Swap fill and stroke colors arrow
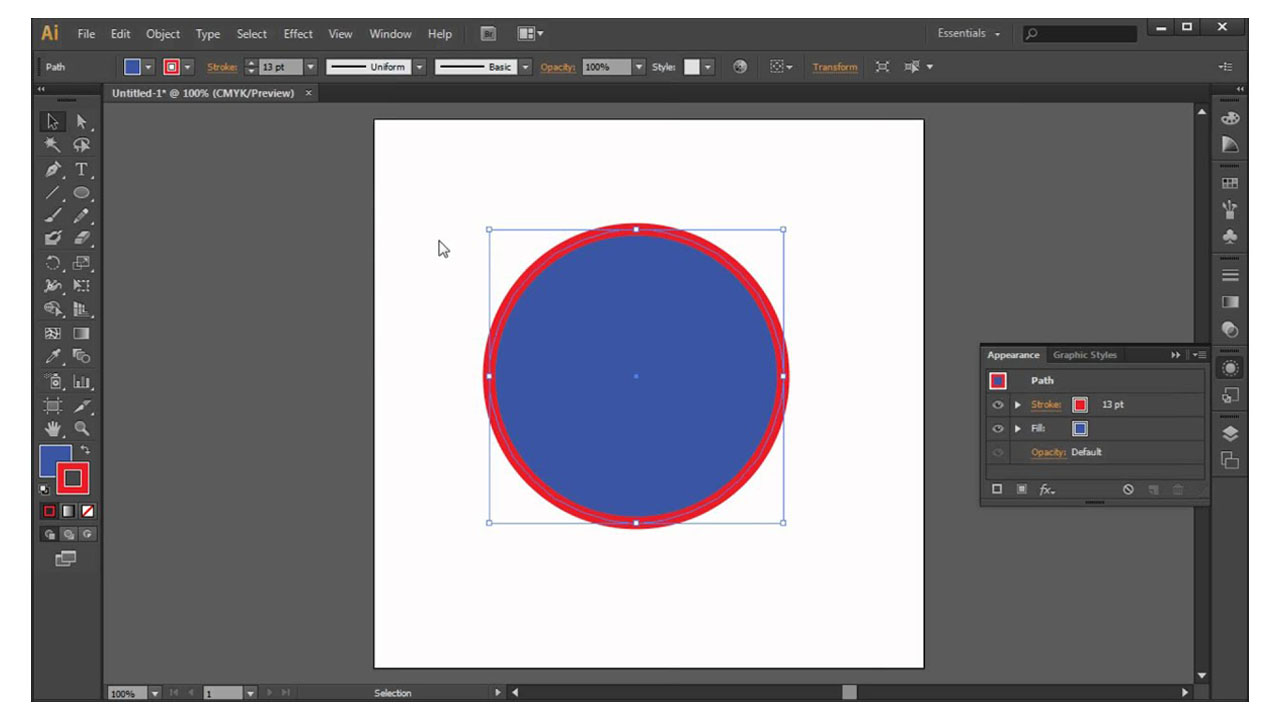 (x=85, y=451)
